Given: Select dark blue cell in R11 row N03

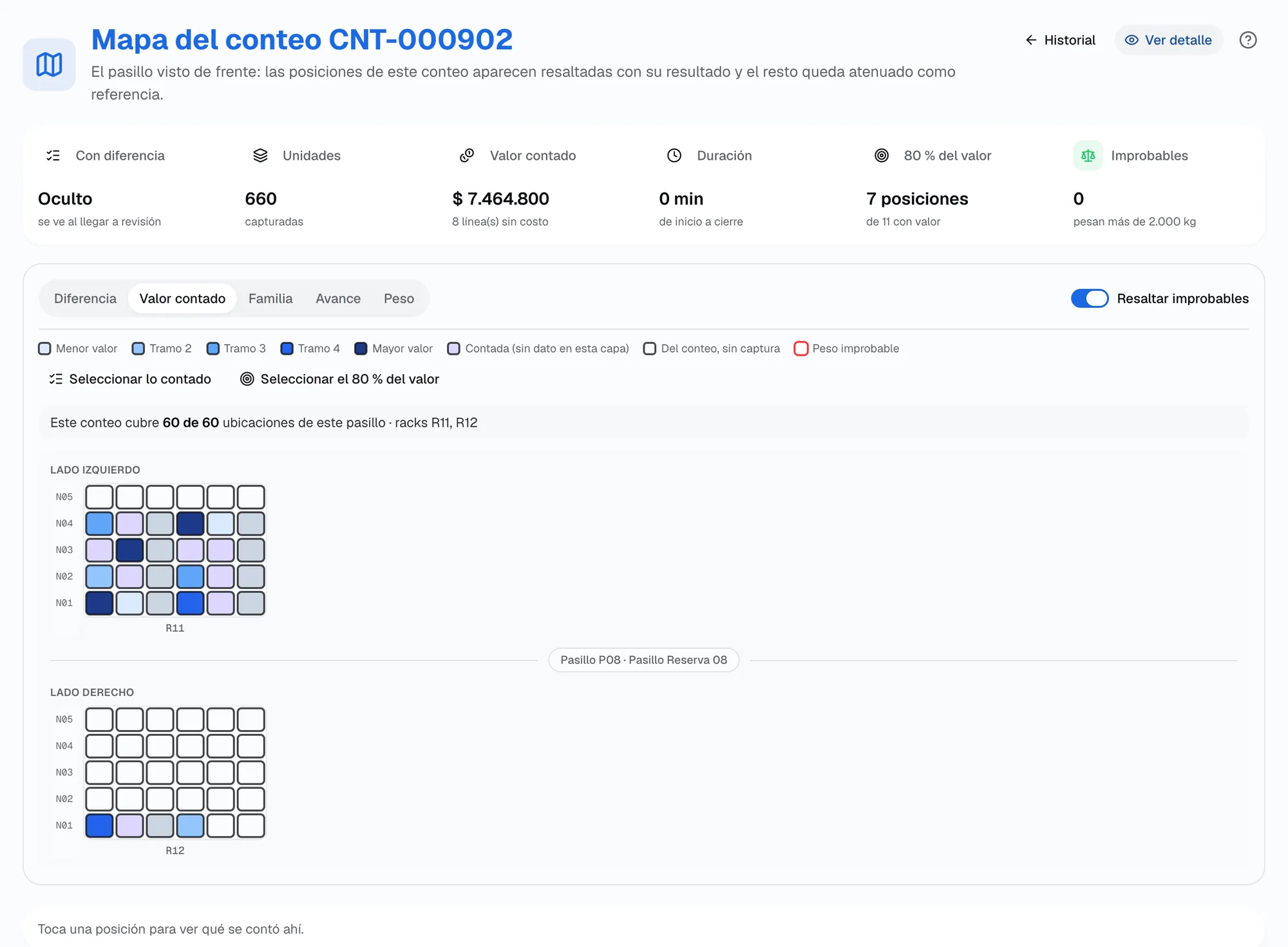Looking at the screenshot, I should click(x=129, y=550).
